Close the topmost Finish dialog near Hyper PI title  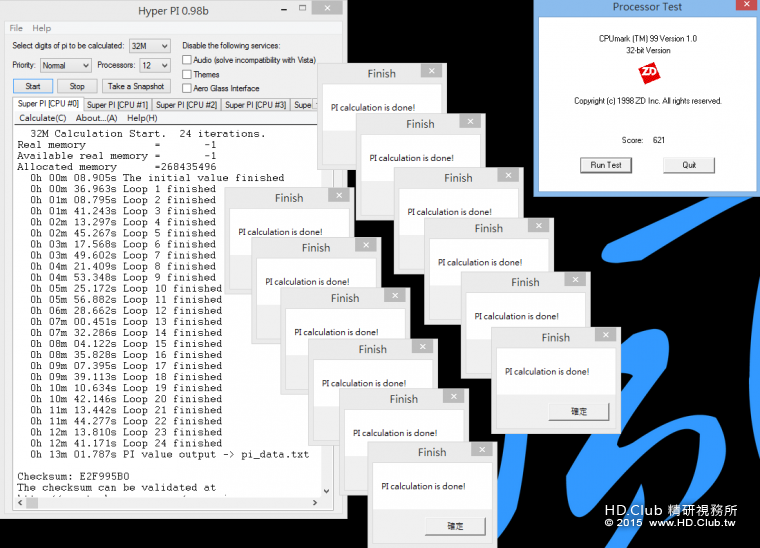431,71
